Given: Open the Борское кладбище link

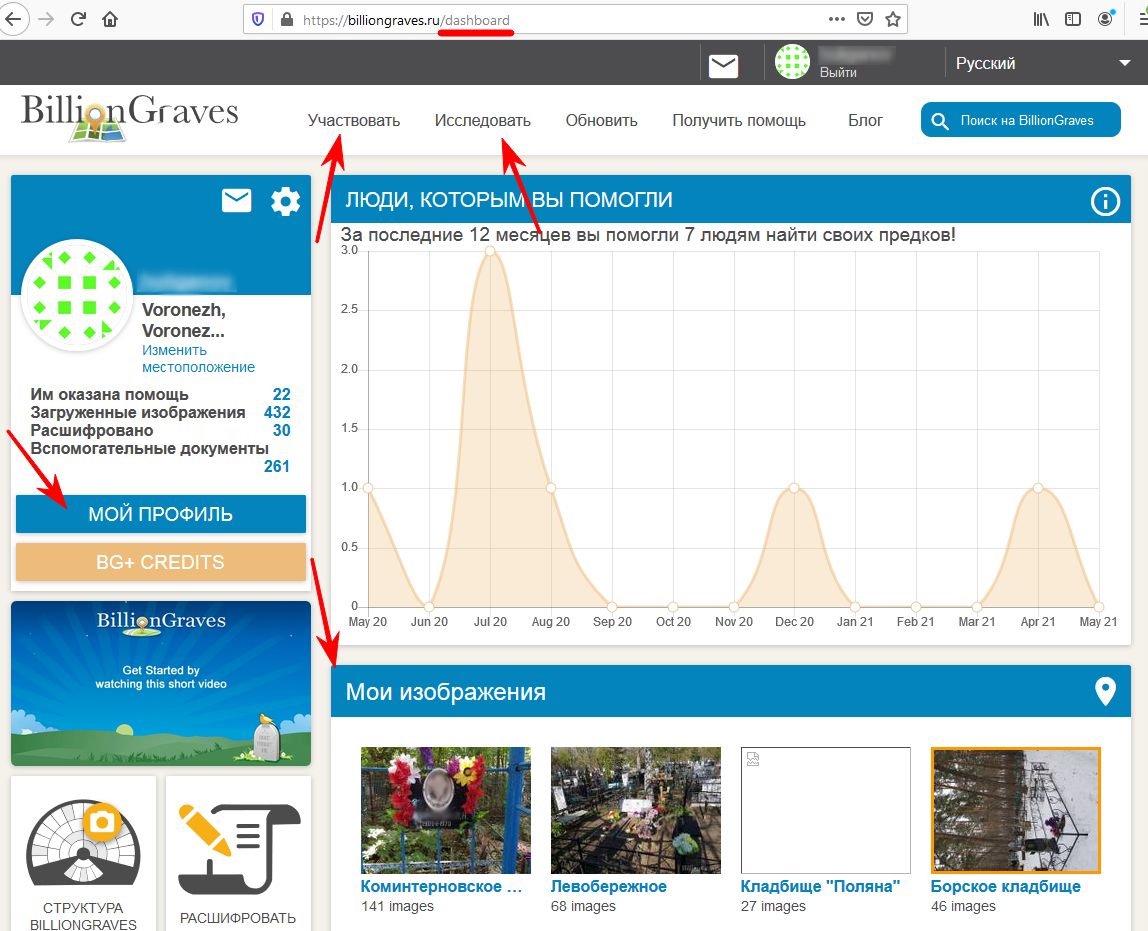Looking at the screenshot, I should pos(1005,886).
